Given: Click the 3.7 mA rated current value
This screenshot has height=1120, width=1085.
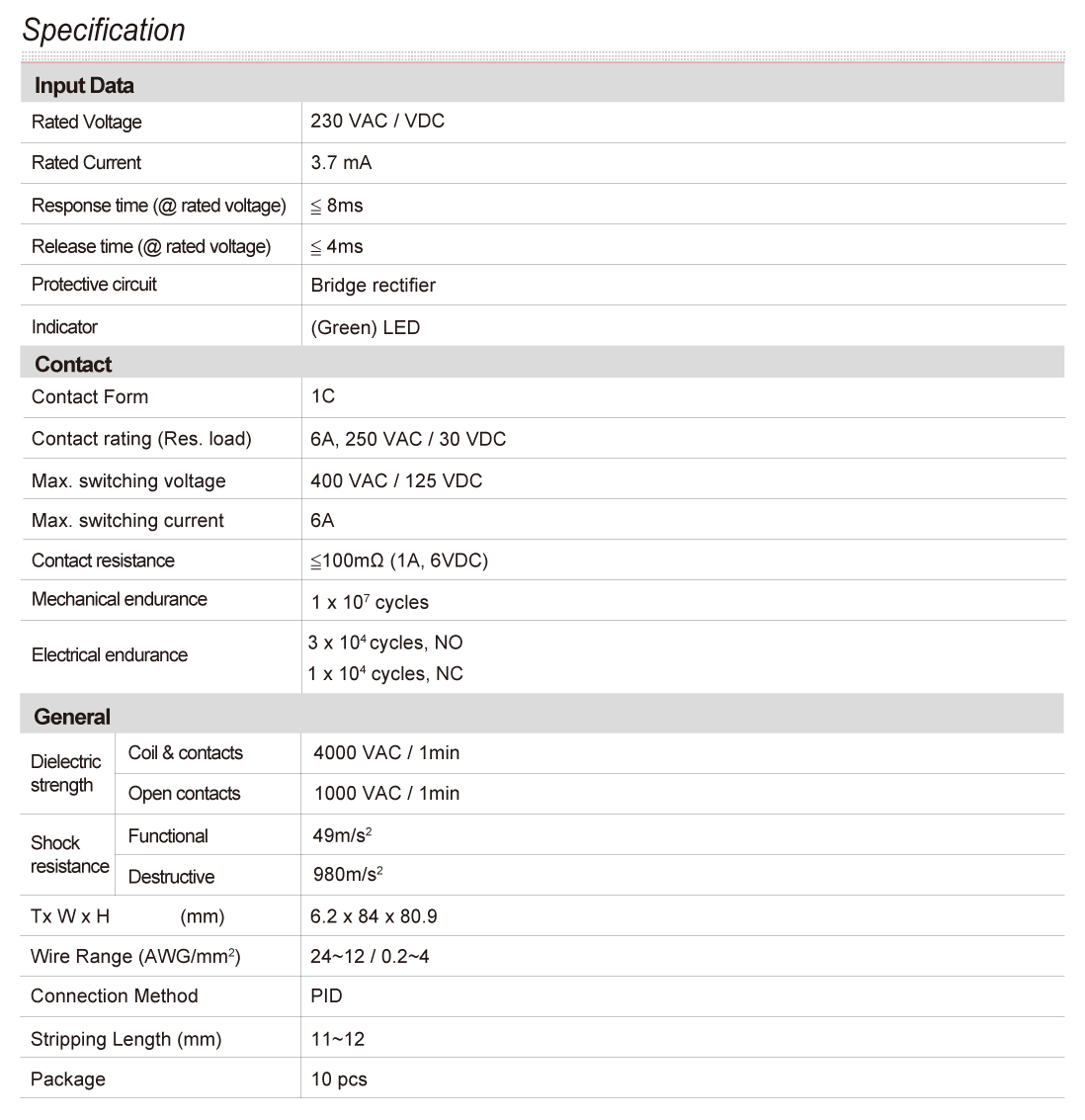Looking at the screenshot, I should (x=341, y=163).
